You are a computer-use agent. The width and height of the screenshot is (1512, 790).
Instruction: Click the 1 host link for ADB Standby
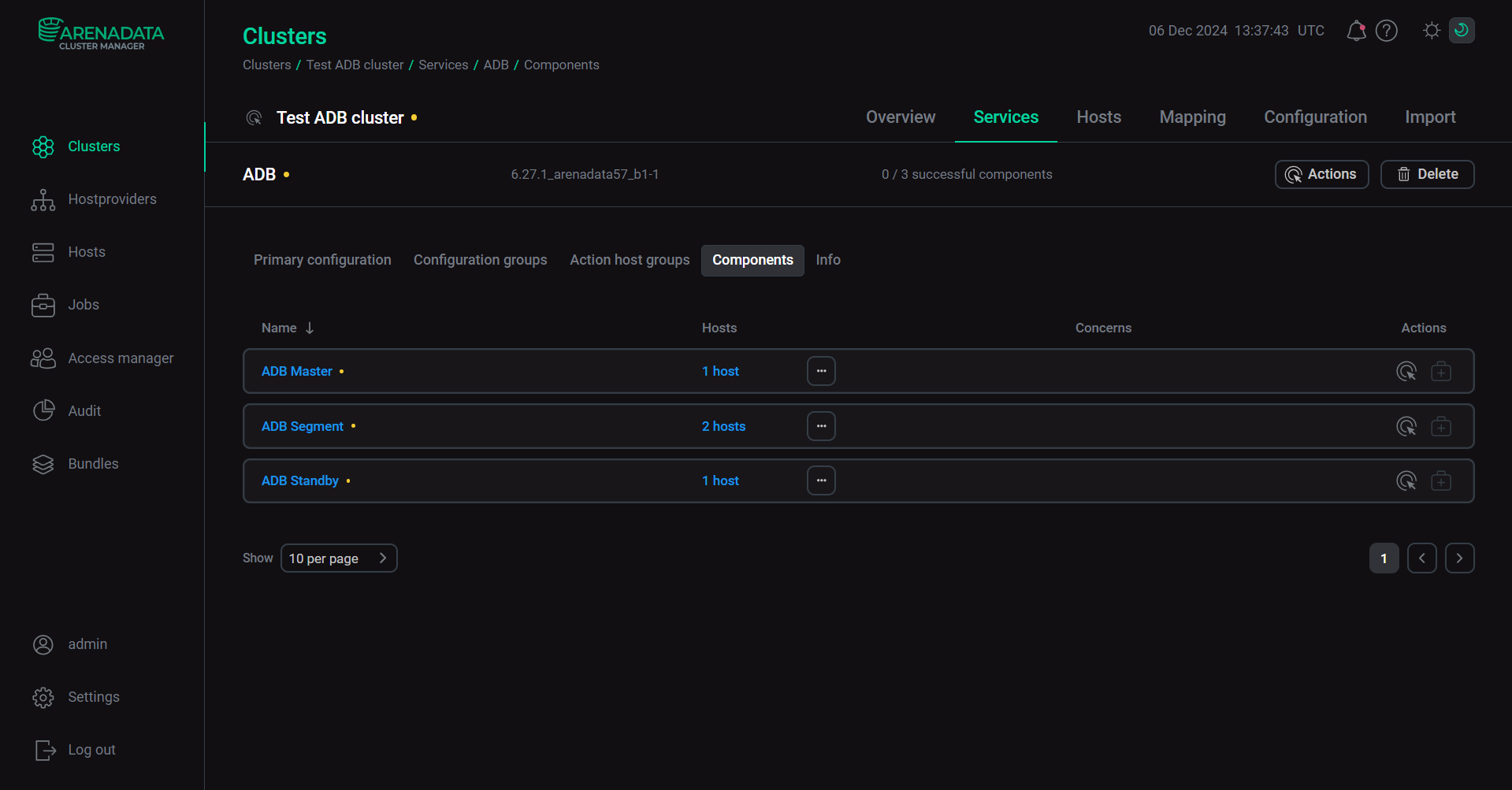click(720, 480)
